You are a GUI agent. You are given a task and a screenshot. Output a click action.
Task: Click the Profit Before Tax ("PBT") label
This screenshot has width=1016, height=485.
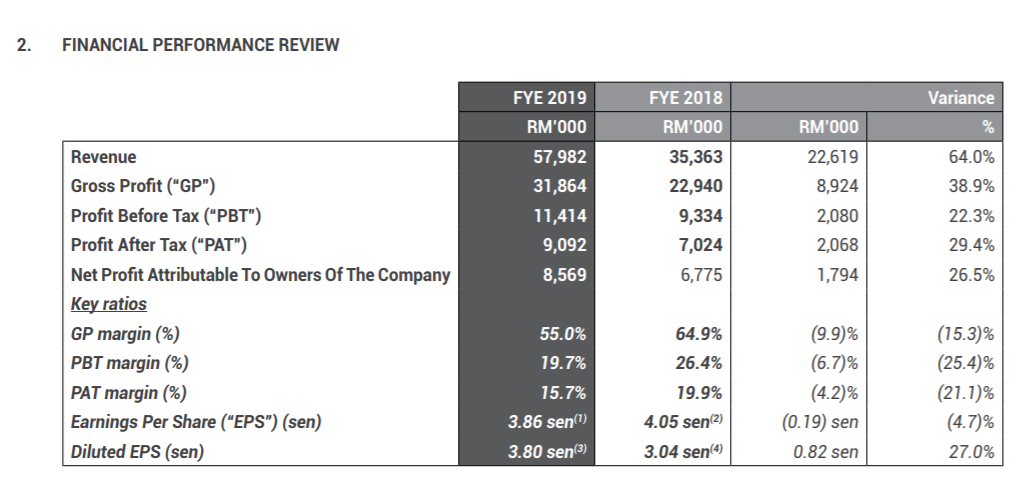166,216
